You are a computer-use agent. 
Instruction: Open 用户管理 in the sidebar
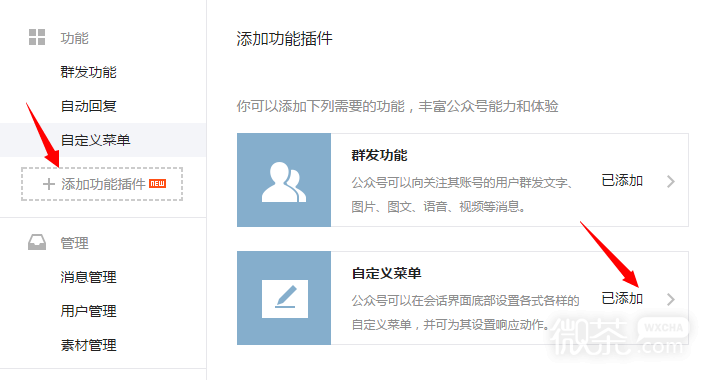[x=89, y=311]
